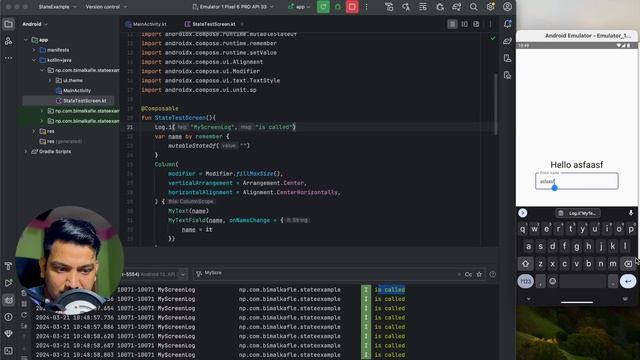Open the user account profile icon

pyautogui.click(x=507, y=7)
